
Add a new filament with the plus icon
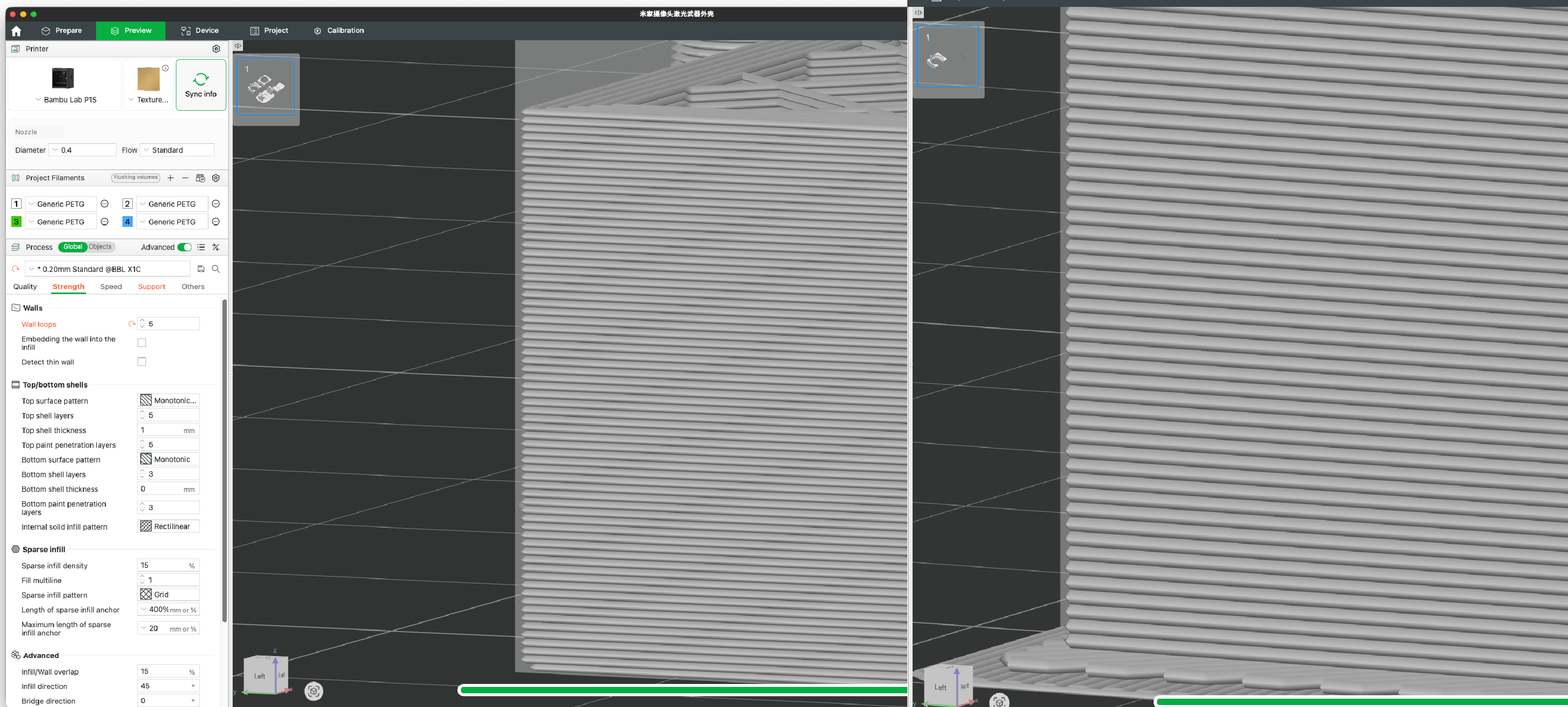(x=170, y=178)
